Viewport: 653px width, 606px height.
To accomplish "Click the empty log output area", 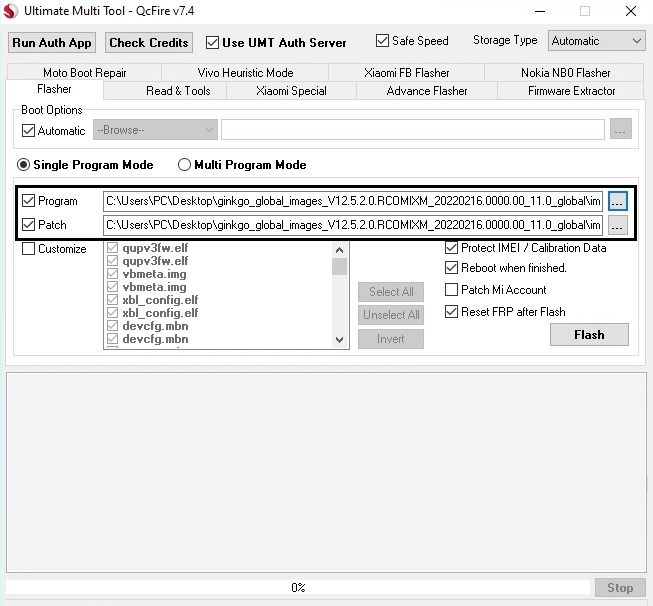I will coord(326,472).
